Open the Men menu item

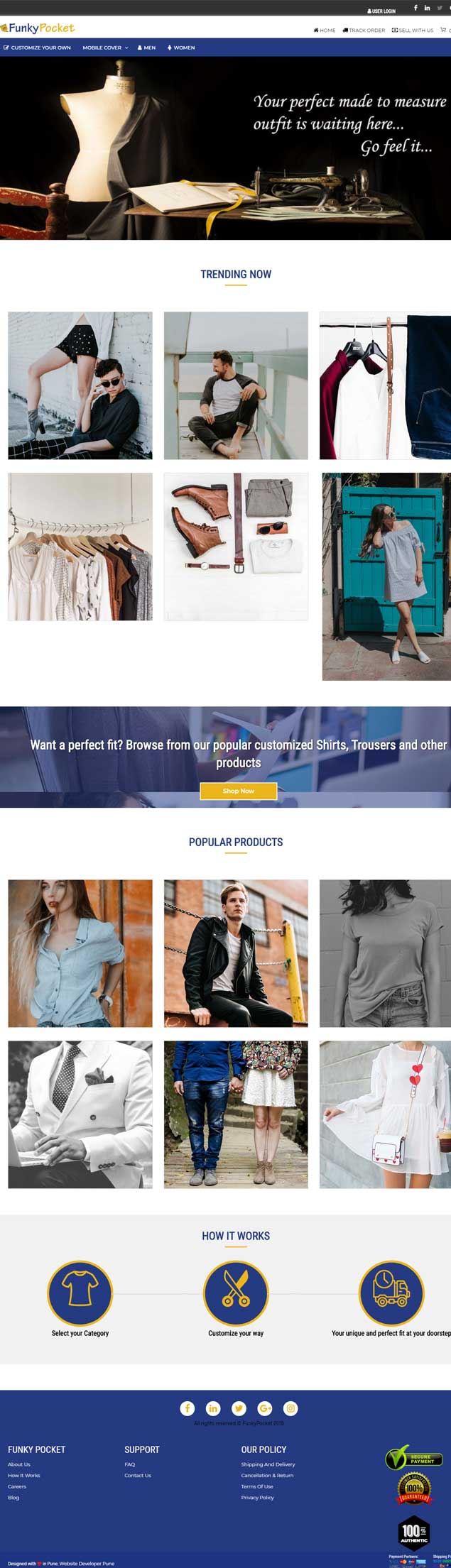(x=146, y=48)
